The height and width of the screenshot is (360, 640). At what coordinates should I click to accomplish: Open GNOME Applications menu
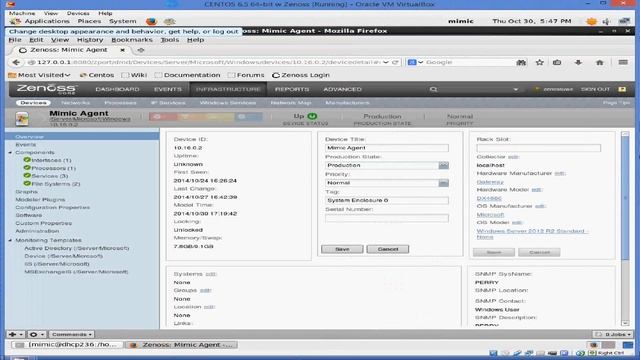[x=47, y=21]
